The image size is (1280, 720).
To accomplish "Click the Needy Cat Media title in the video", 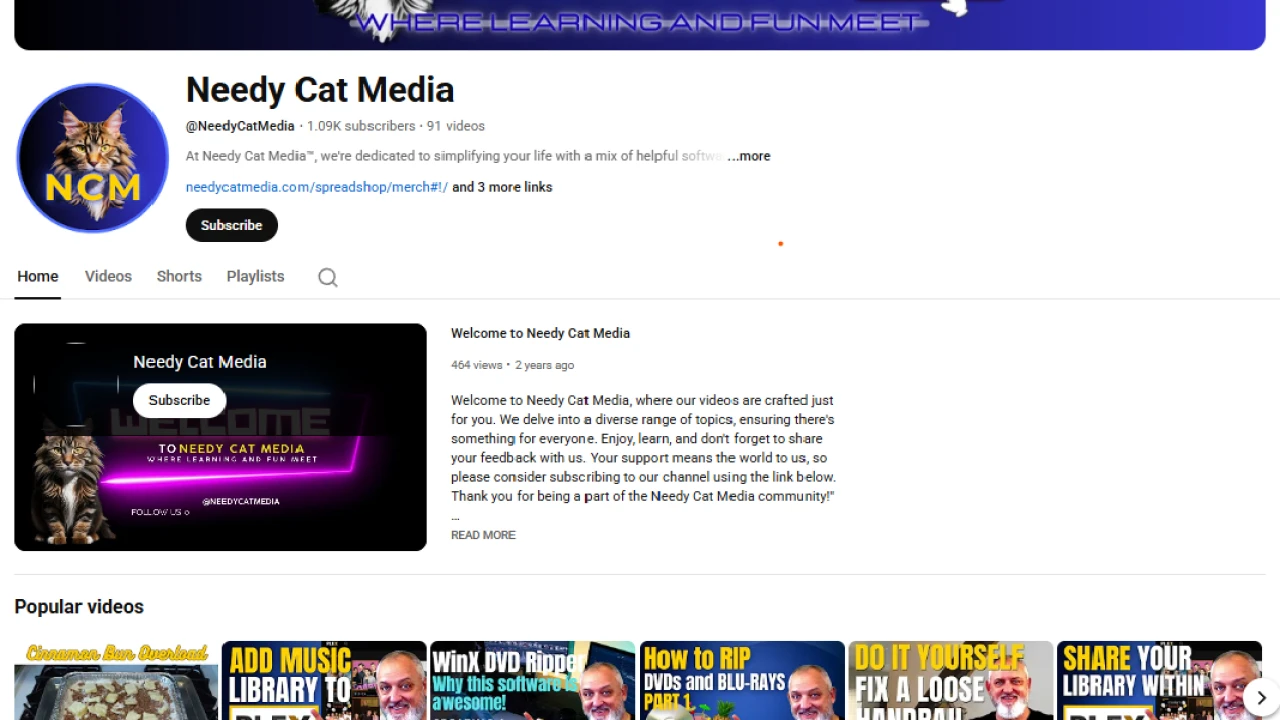I will (200, 362).
